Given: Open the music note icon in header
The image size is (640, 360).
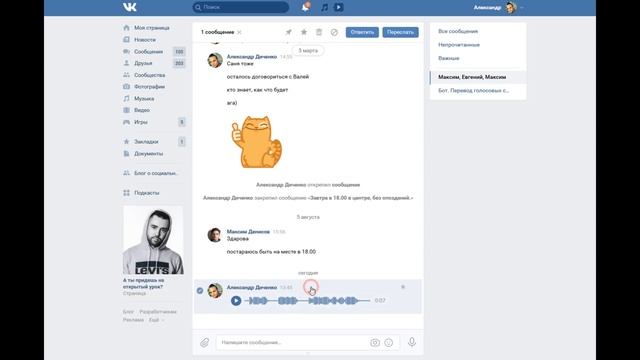Looking at the screenshot, I should click(x=324, y=7).
